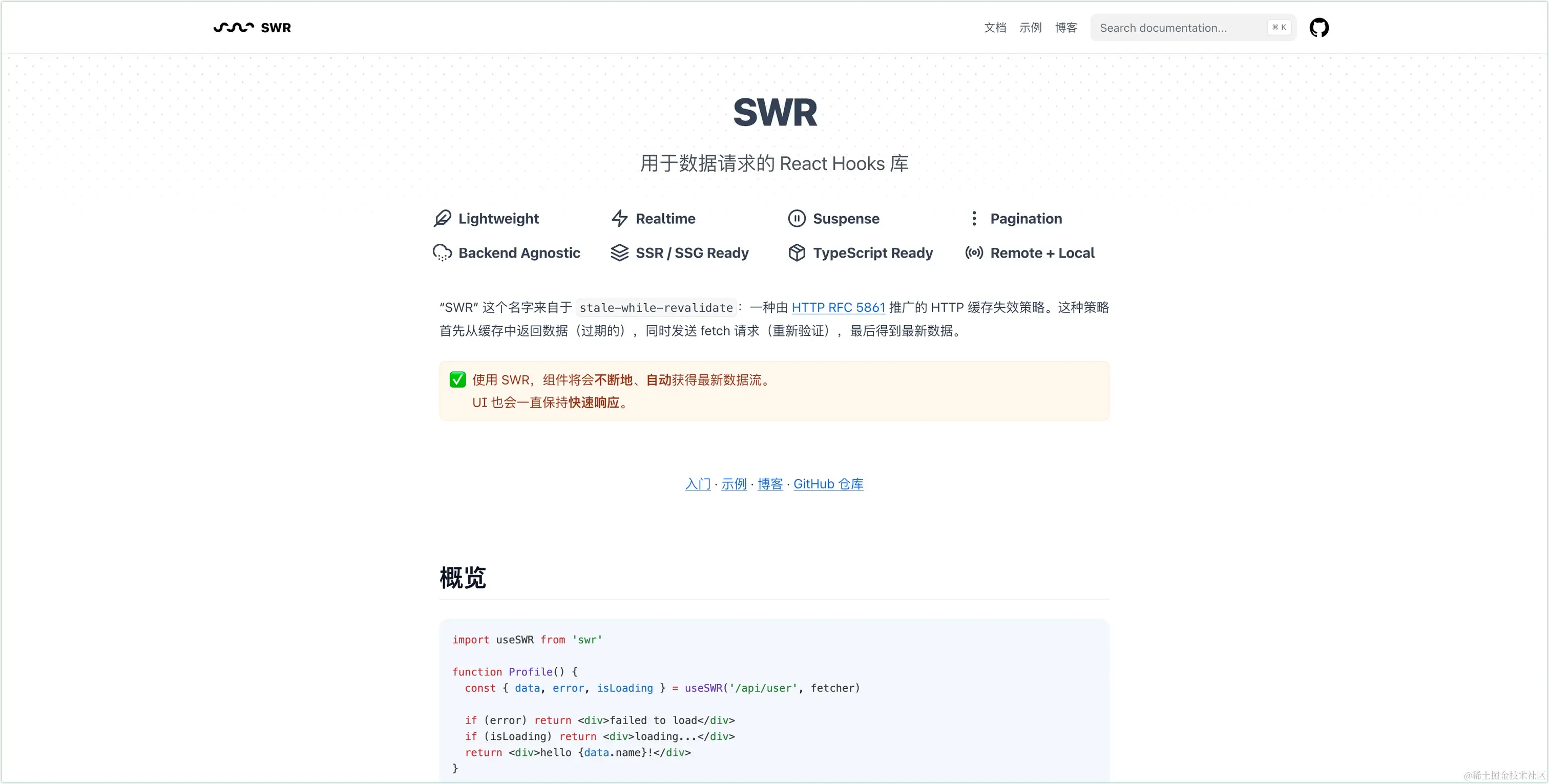Click the Realtime feature label
The image size is (1549, 784).
click(665, 218)
